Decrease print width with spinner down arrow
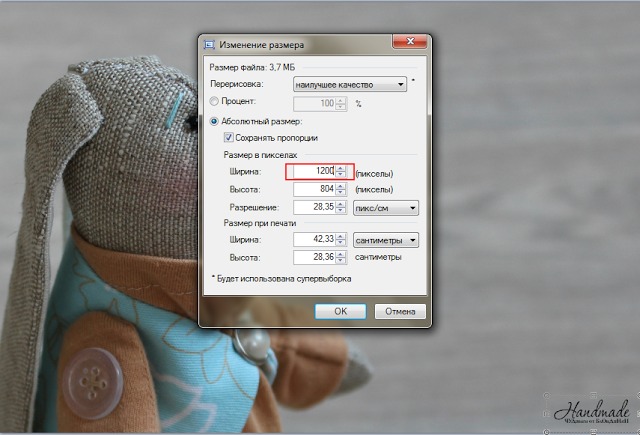The image size is (640, 435). pyautogui.click(x=341, y=244)
